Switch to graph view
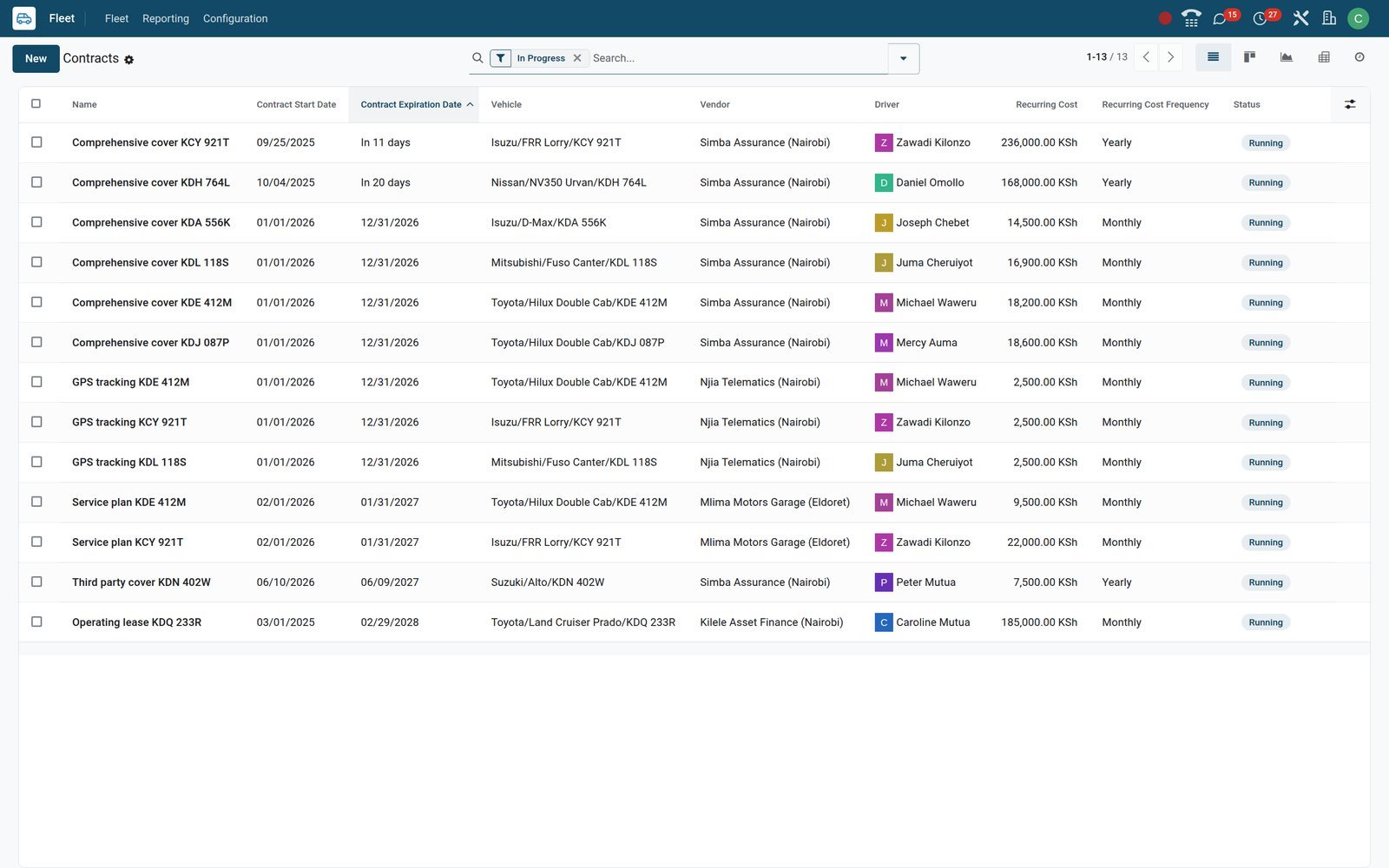Viewport: 1389px width, 868px height. tap(1287, 57)
